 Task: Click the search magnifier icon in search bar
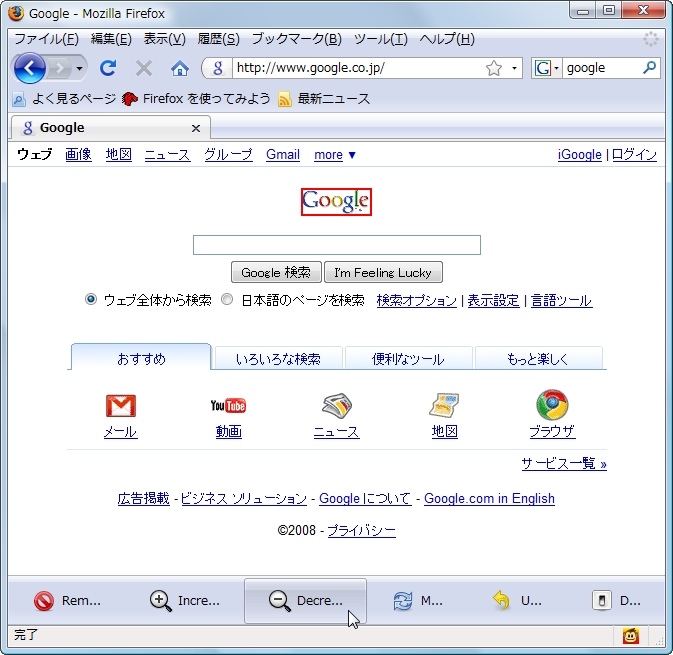tap(650, 67)
